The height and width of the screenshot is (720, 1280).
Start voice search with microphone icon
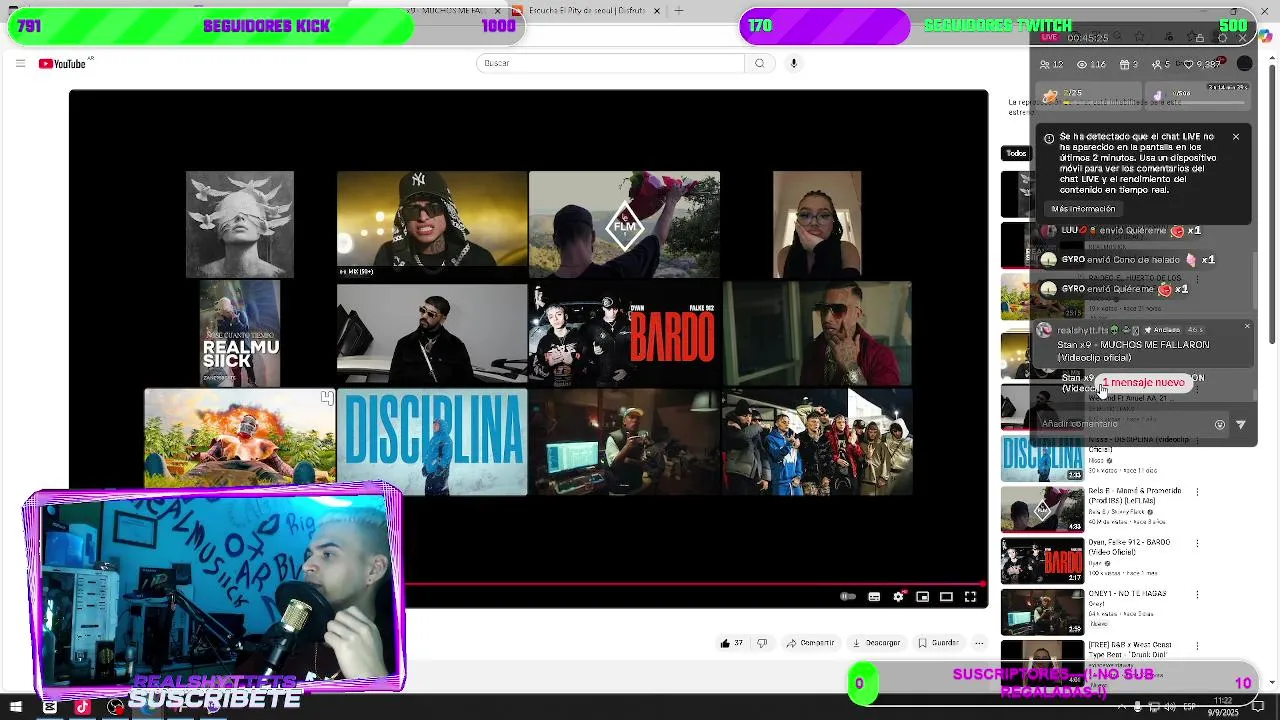[x=794, y=63]
